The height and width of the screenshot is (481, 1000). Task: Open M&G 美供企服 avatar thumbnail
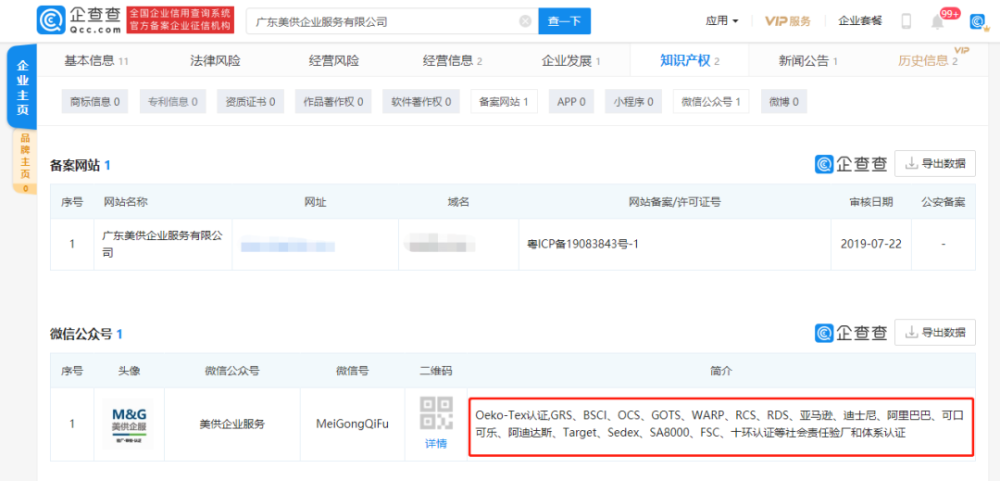[128, 424]
